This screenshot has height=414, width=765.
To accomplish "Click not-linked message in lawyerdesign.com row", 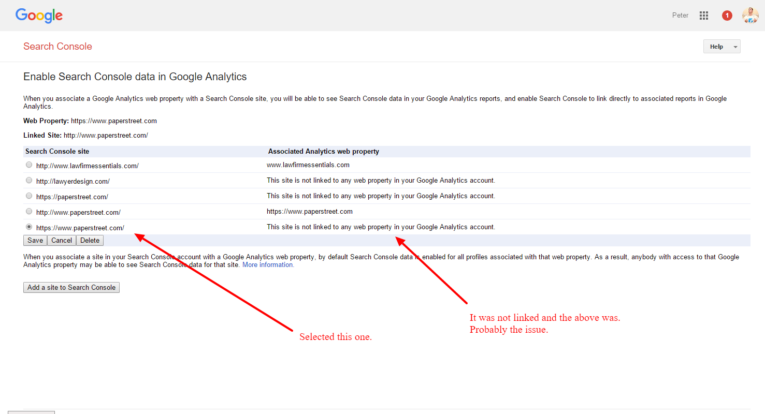I will tap(381, 180).
